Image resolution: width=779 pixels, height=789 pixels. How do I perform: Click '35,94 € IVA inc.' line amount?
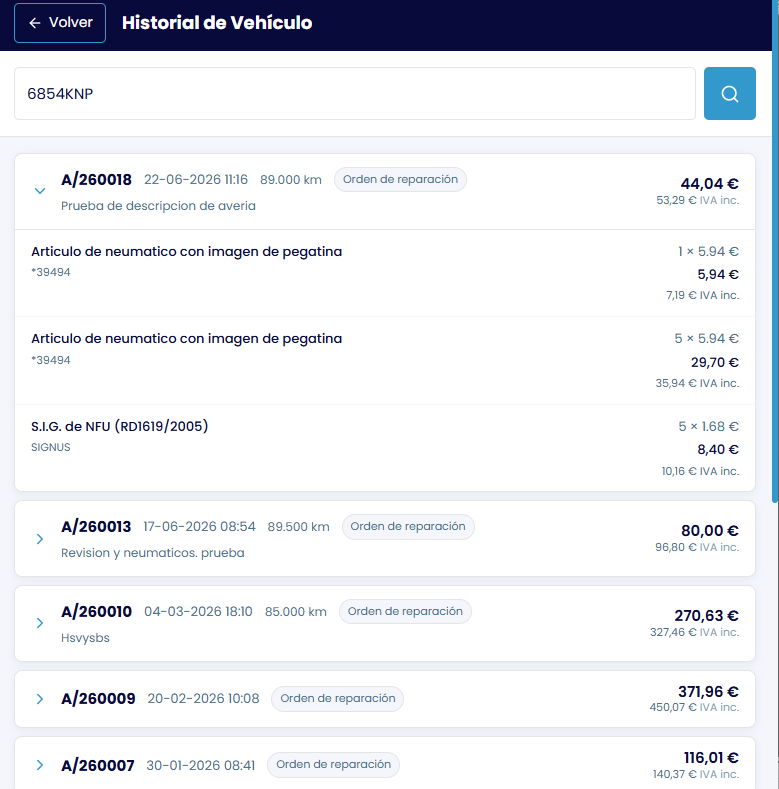point(697,383)
